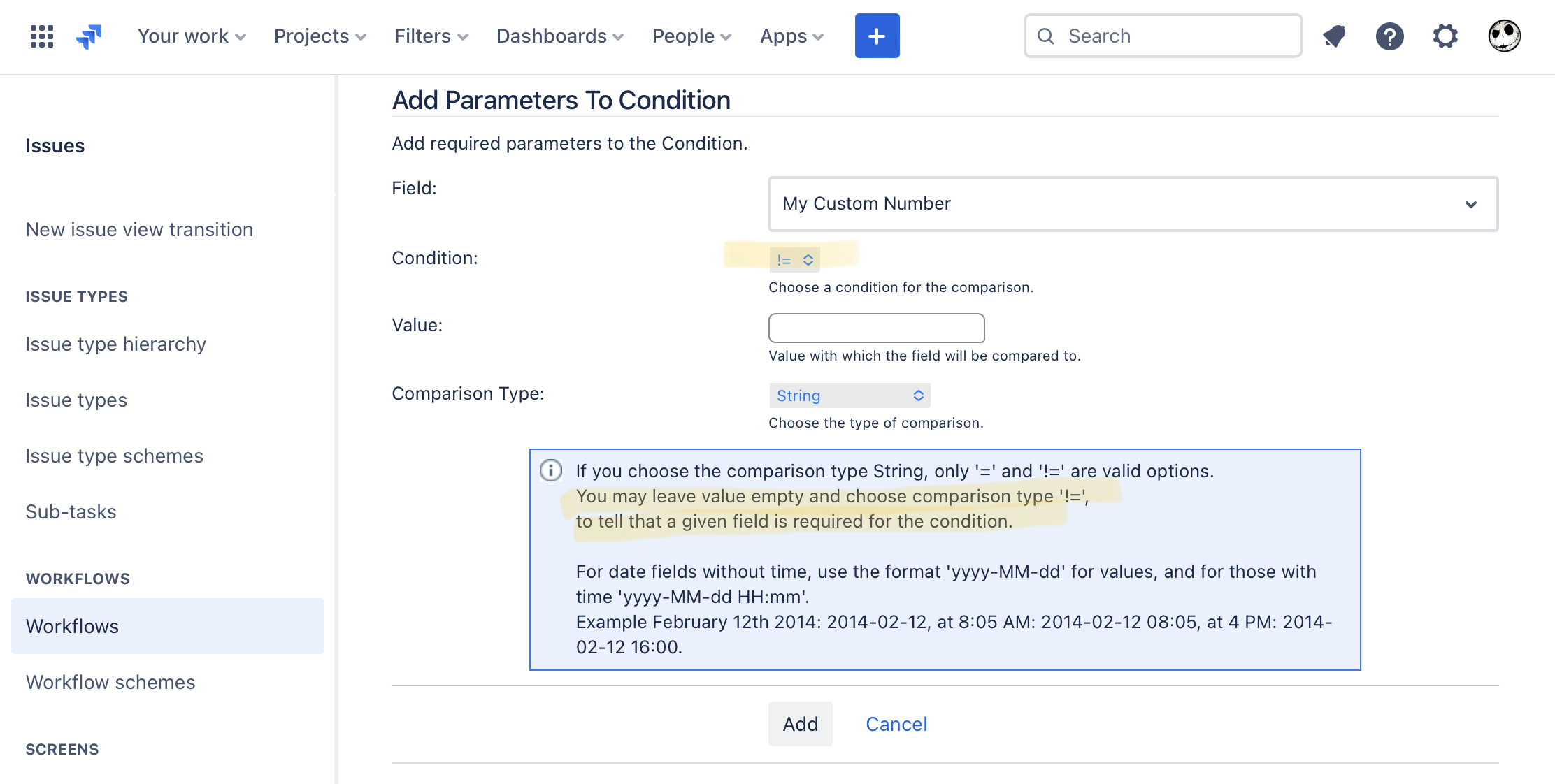Image resolution: width=1555 pixels, height=784 pixels.
Task: Expand the Dashboards menu
Action: coord(559,36)
